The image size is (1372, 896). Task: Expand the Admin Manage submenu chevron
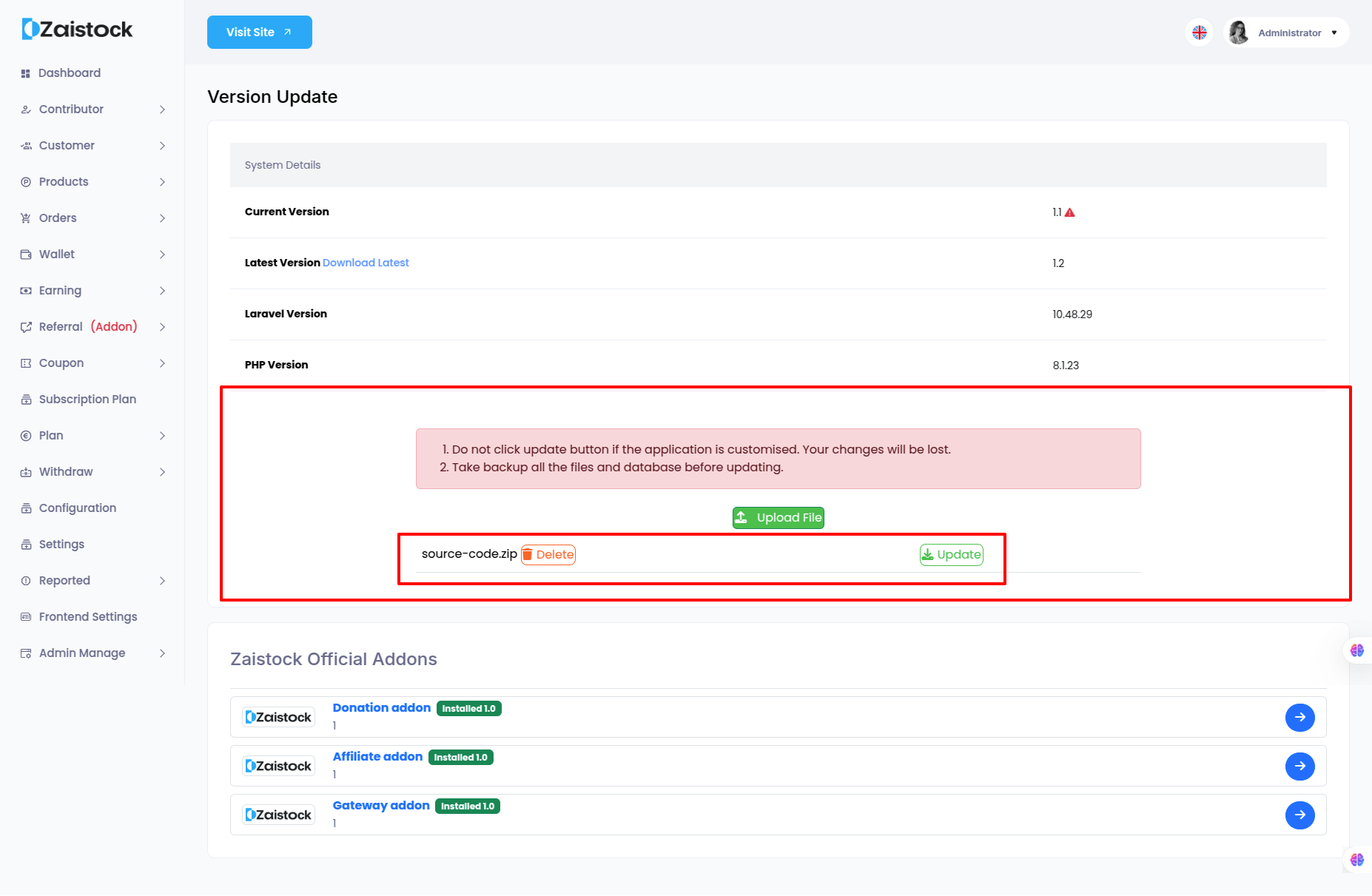[x=162, y=653]
